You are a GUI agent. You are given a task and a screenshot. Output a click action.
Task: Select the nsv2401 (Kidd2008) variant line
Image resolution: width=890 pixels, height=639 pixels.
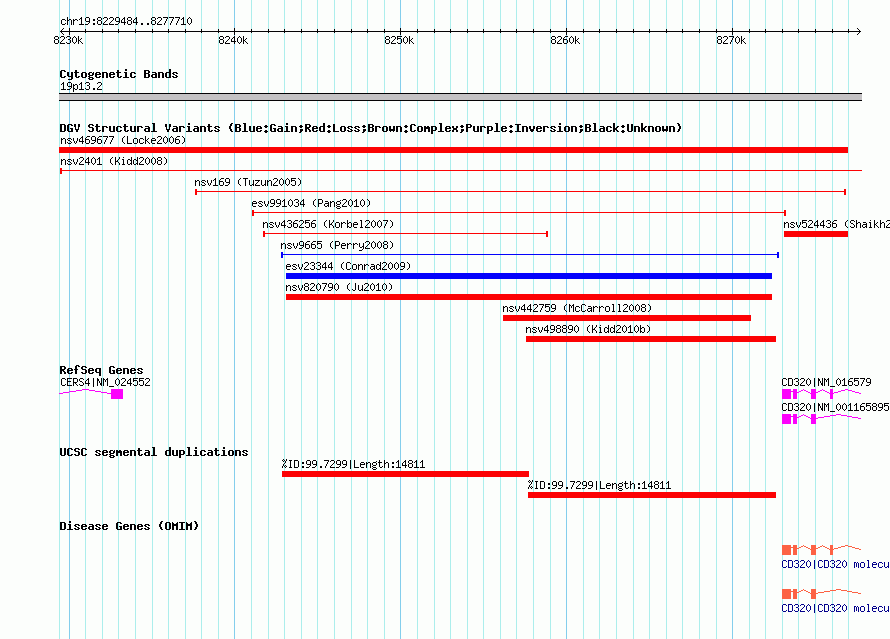(x=460, y=170)
